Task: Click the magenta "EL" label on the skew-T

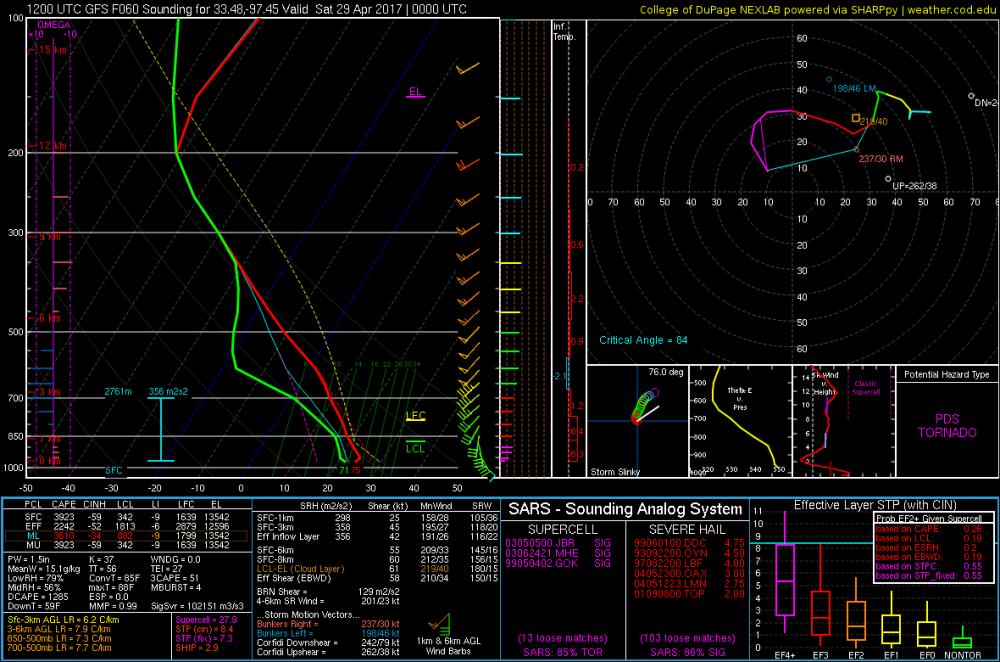Action: click(415, 91)
